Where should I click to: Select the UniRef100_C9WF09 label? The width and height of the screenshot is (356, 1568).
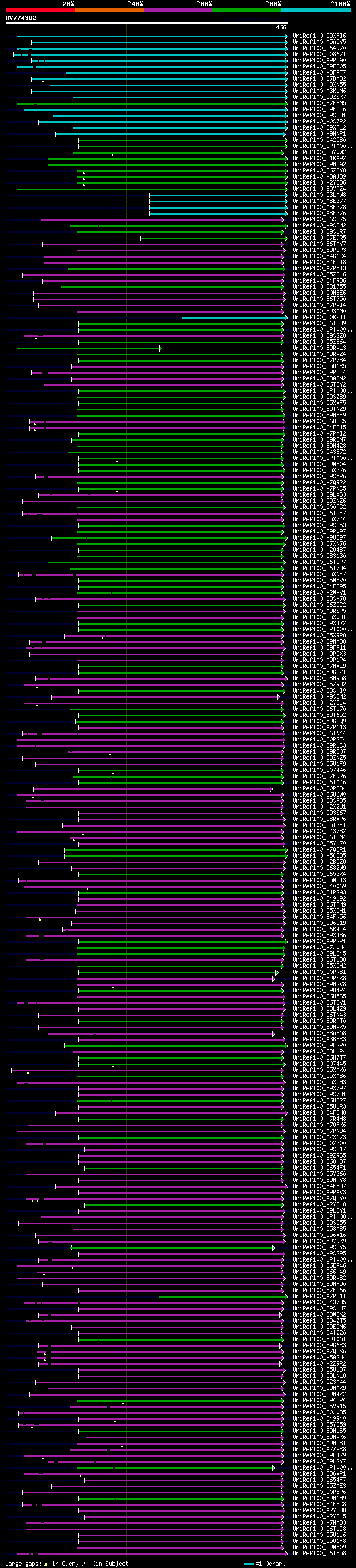(x=319, y=1547)
